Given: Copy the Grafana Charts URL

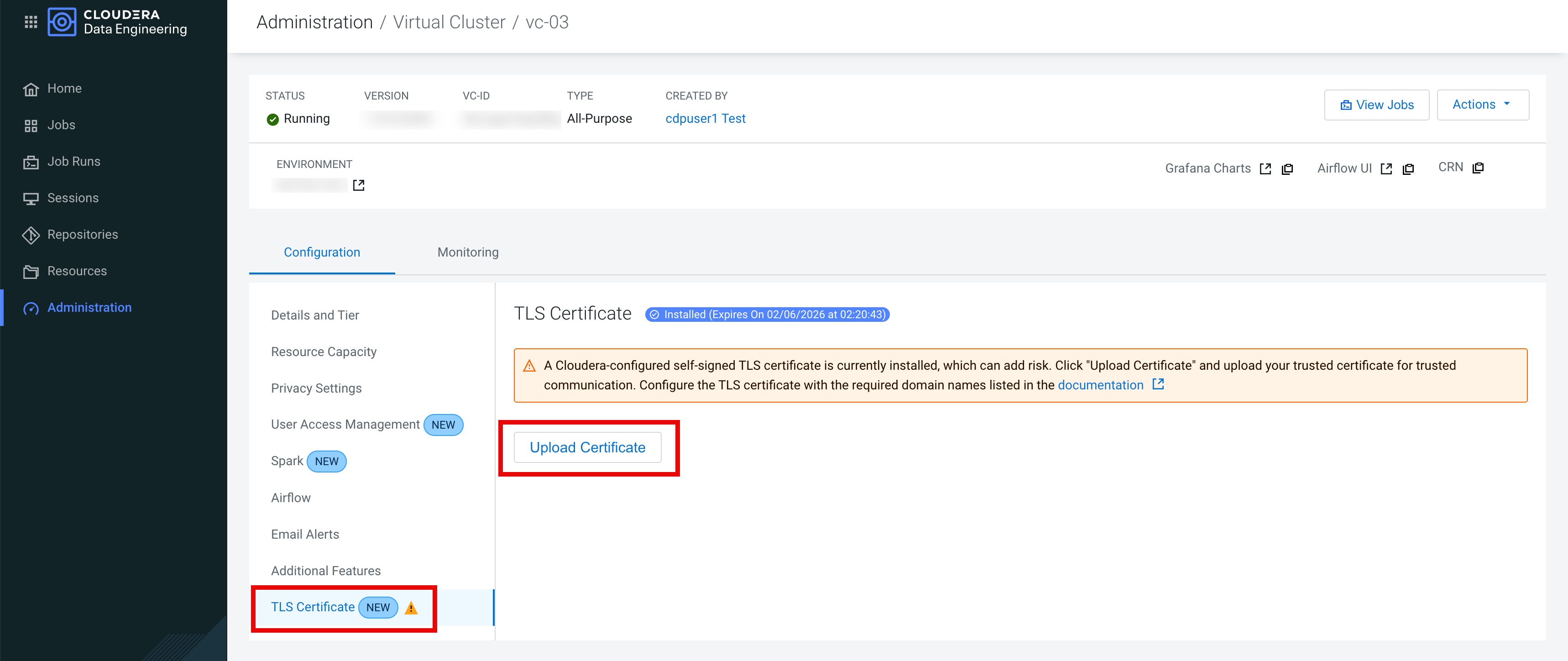Looking at the screenshot, I should (1287, 168).
